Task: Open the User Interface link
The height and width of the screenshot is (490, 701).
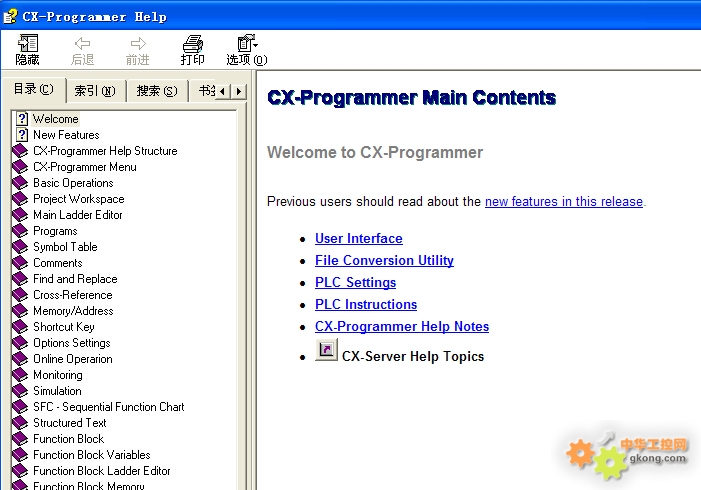Action: [x=359, y=238]
